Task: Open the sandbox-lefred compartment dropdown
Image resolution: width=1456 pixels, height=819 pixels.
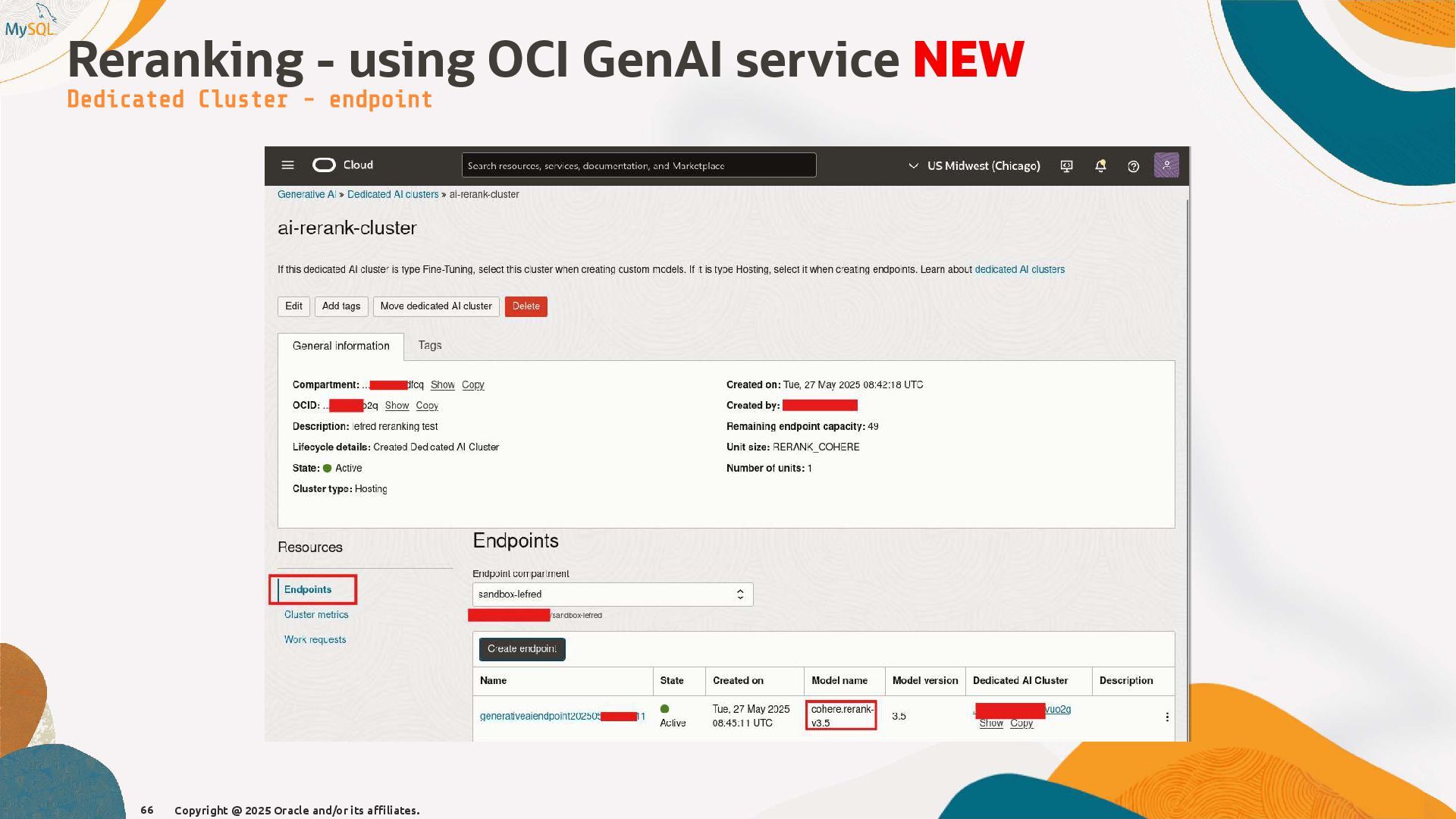Action: coord(612,595)
